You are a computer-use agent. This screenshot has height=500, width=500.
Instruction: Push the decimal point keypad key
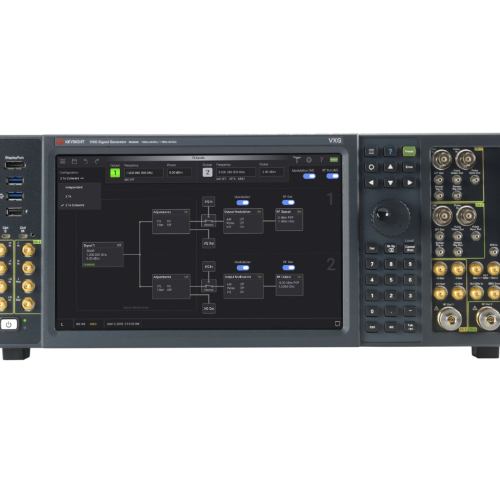391,311
